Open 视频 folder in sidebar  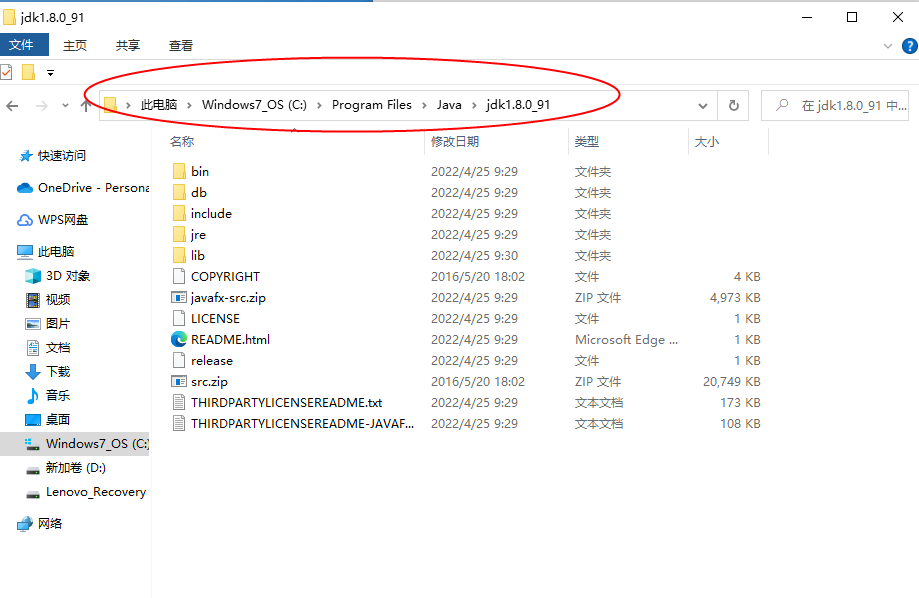click(x=48, y=300)
